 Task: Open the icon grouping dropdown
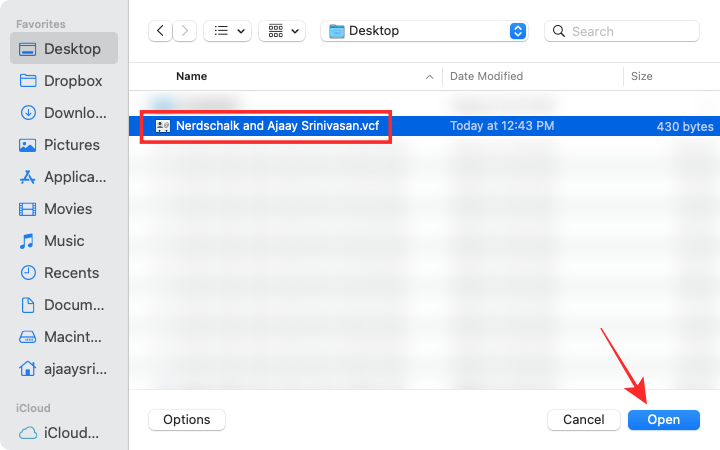[x=282, y=31]
